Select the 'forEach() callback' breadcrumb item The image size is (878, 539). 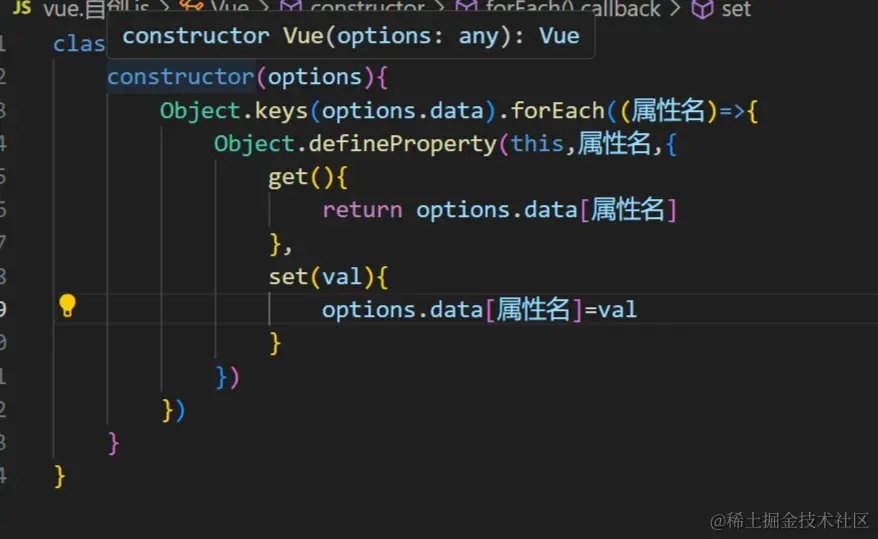[x=573, y=8]
